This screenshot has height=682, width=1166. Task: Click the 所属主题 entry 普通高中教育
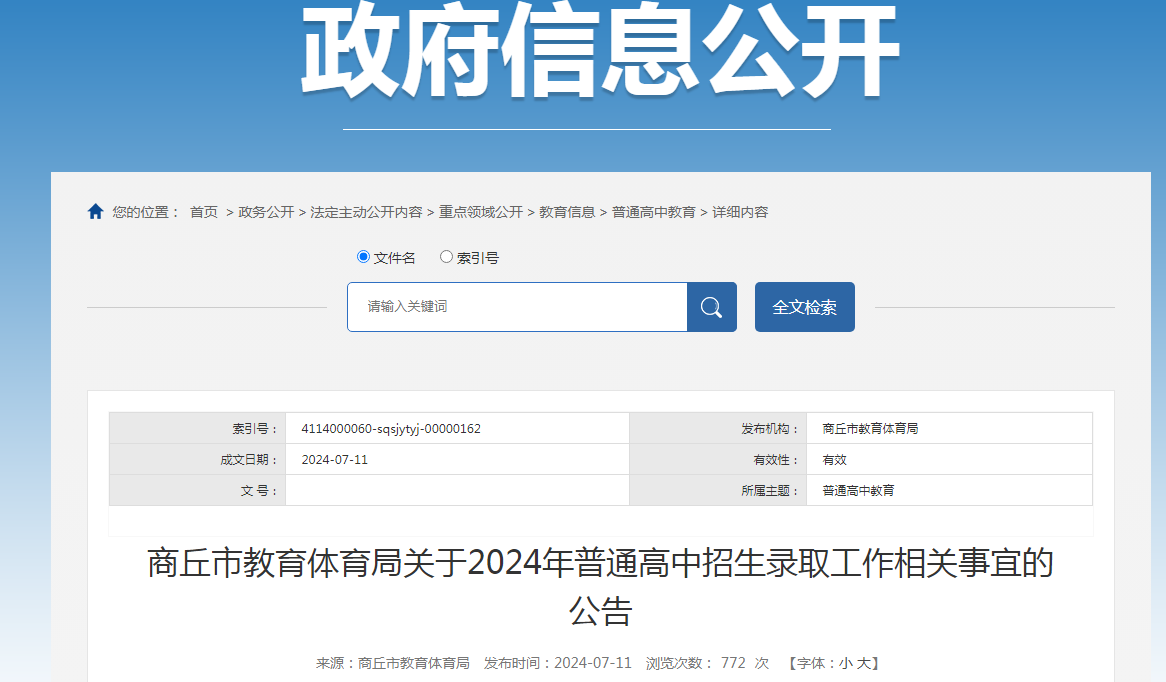tap(862, 489)
